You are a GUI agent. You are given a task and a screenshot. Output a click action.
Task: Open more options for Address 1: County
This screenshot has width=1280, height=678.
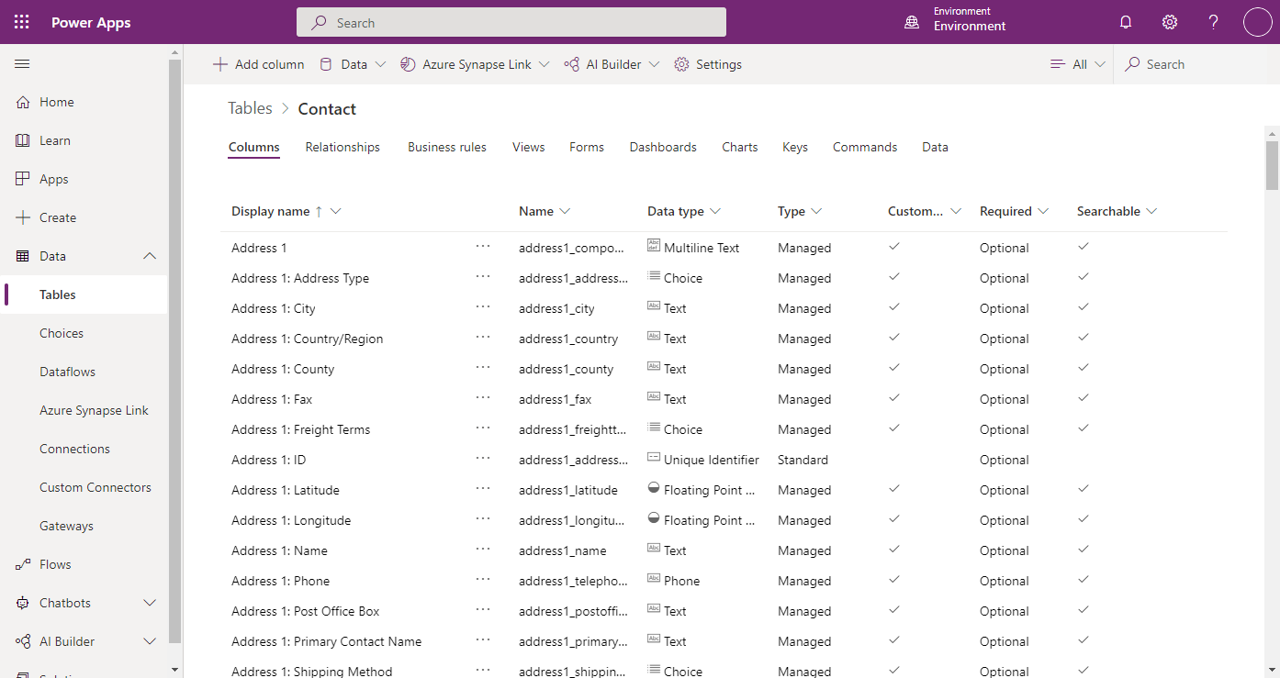tap(483, 367)
